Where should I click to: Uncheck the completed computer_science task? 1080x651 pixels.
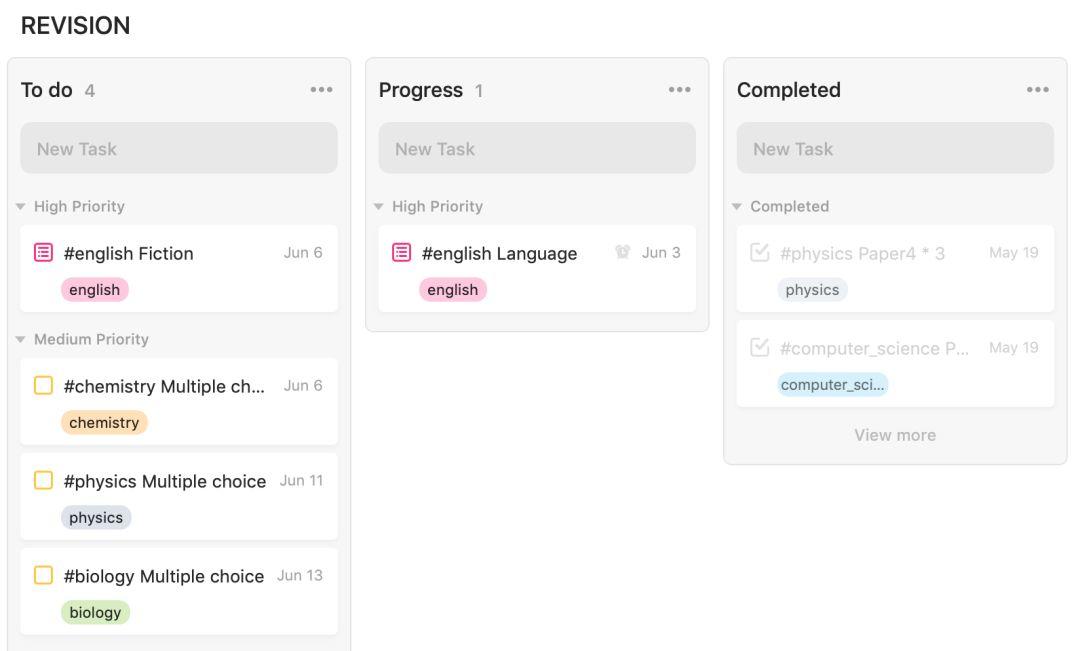pyautogui.click(x=759, y=348)
